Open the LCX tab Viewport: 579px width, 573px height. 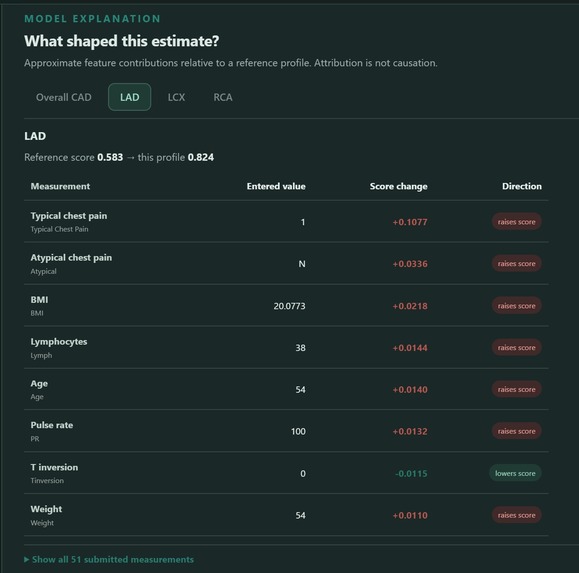click(177, 97)
